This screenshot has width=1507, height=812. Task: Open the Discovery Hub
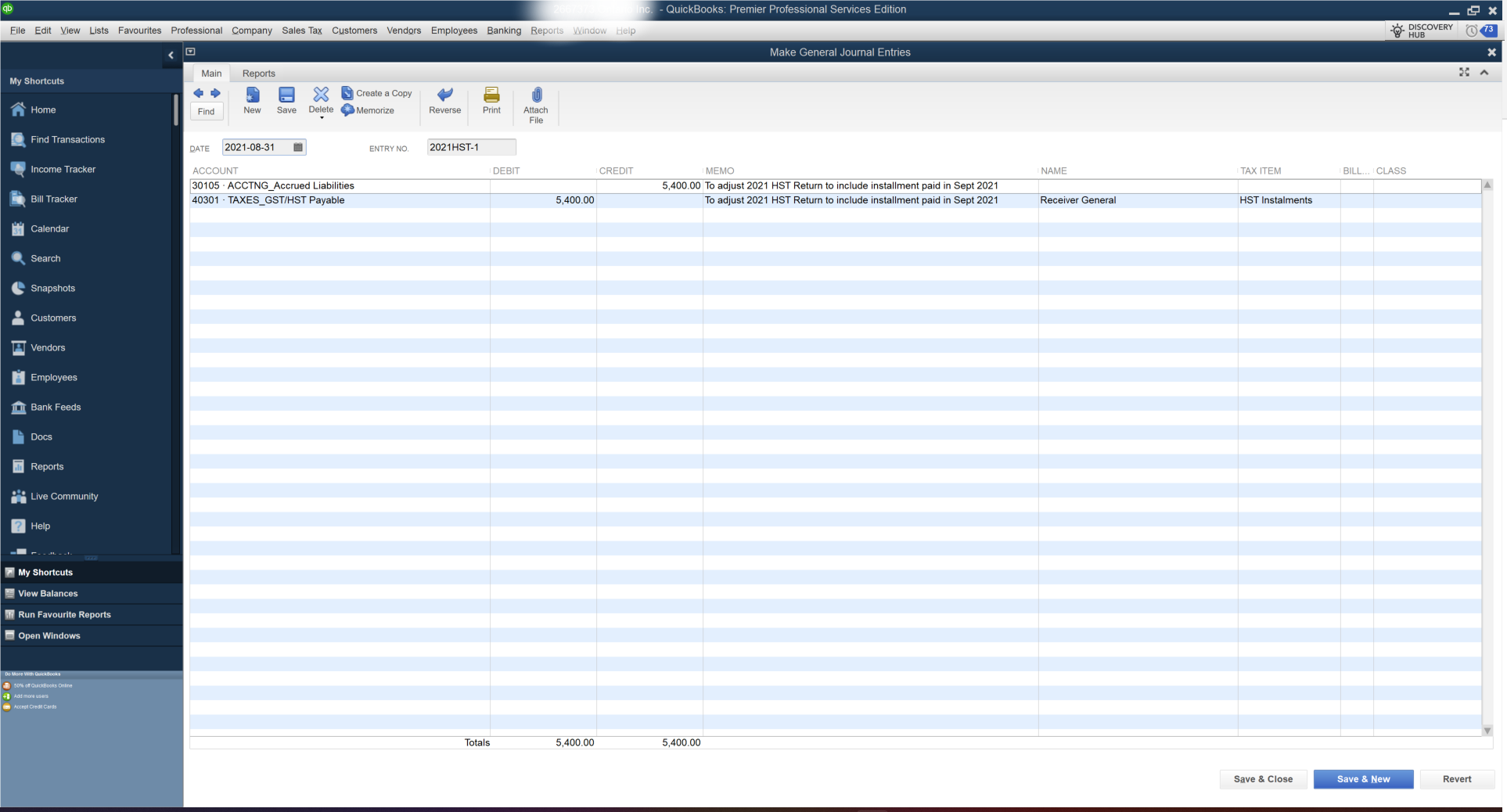click(1420, 31)
